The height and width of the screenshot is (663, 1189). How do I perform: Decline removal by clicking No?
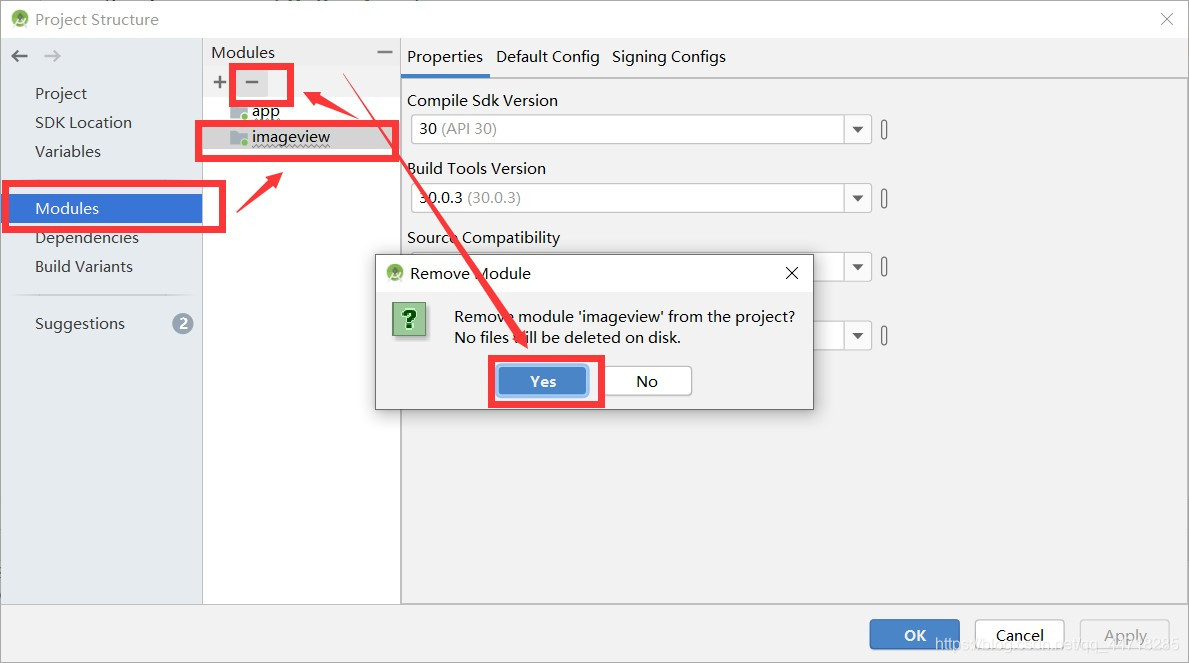[647, 382]
